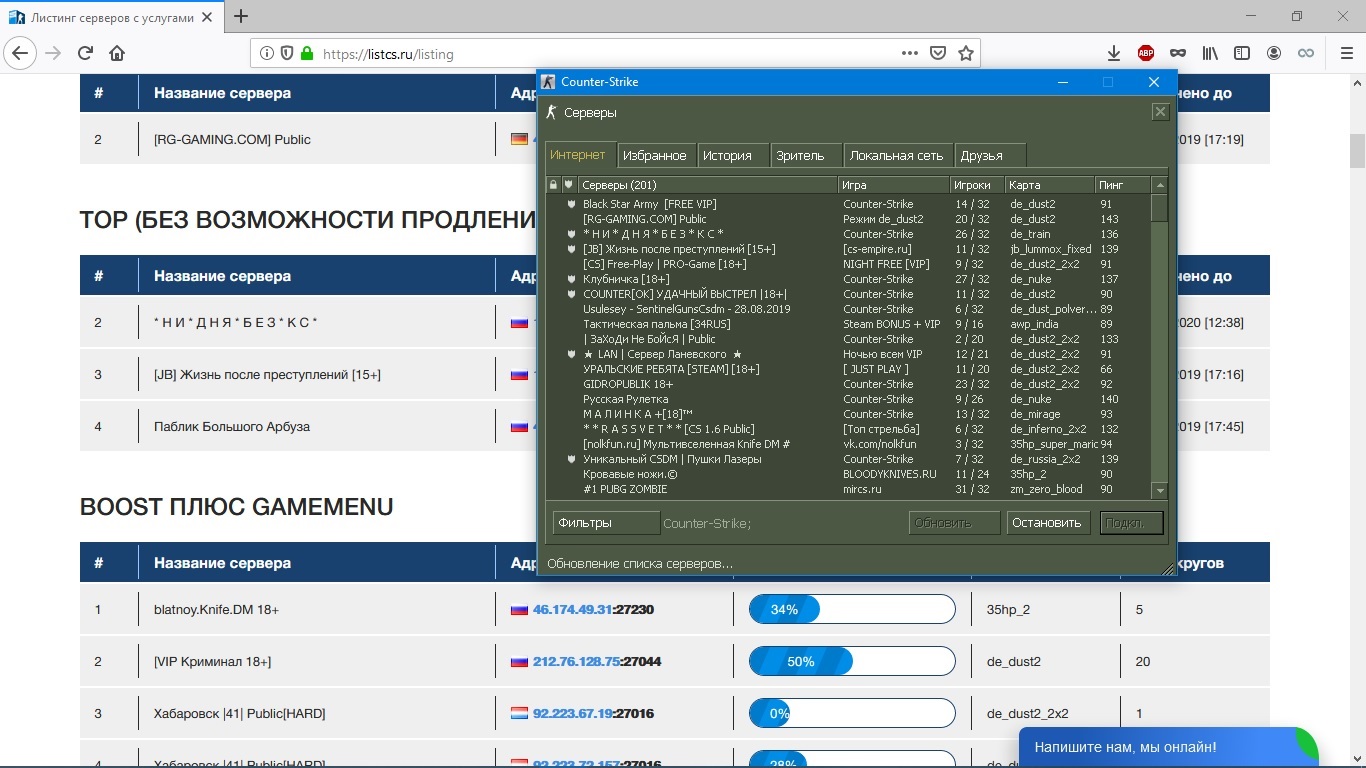Open the Firefox account menu

(x=1274, y=53)
